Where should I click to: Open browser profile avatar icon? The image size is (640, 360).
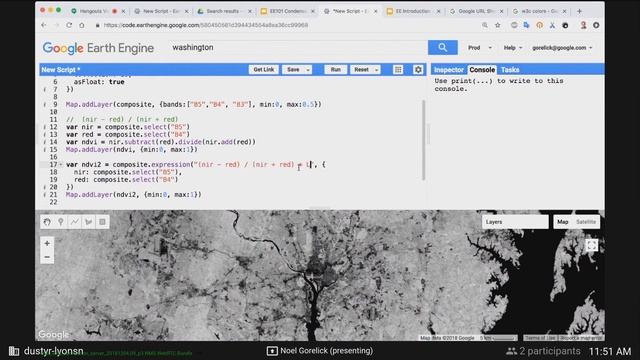(583, 25)
